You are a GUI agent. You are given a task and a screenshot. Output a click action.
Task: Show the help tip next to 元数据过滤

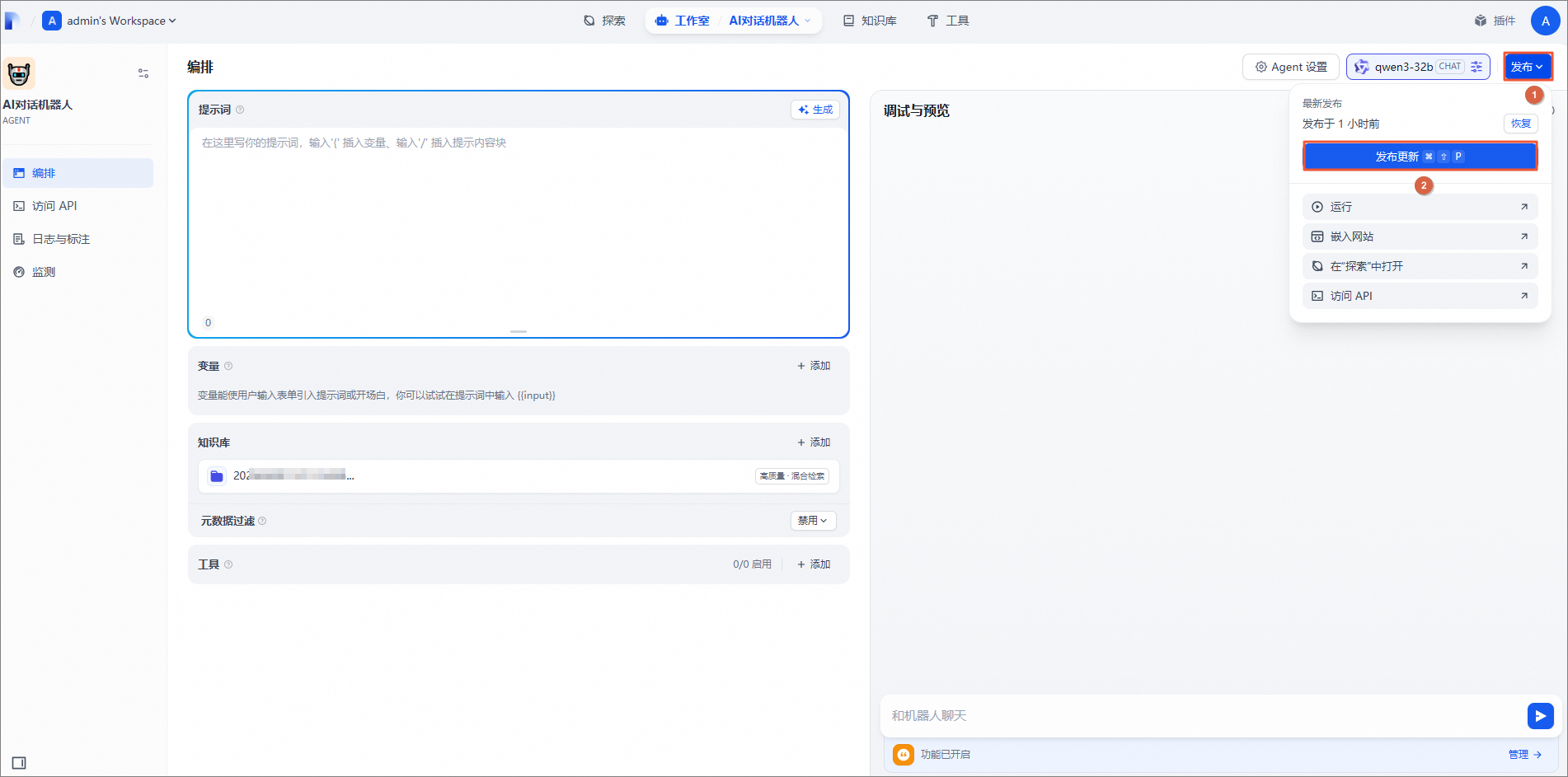click(262, 521)
